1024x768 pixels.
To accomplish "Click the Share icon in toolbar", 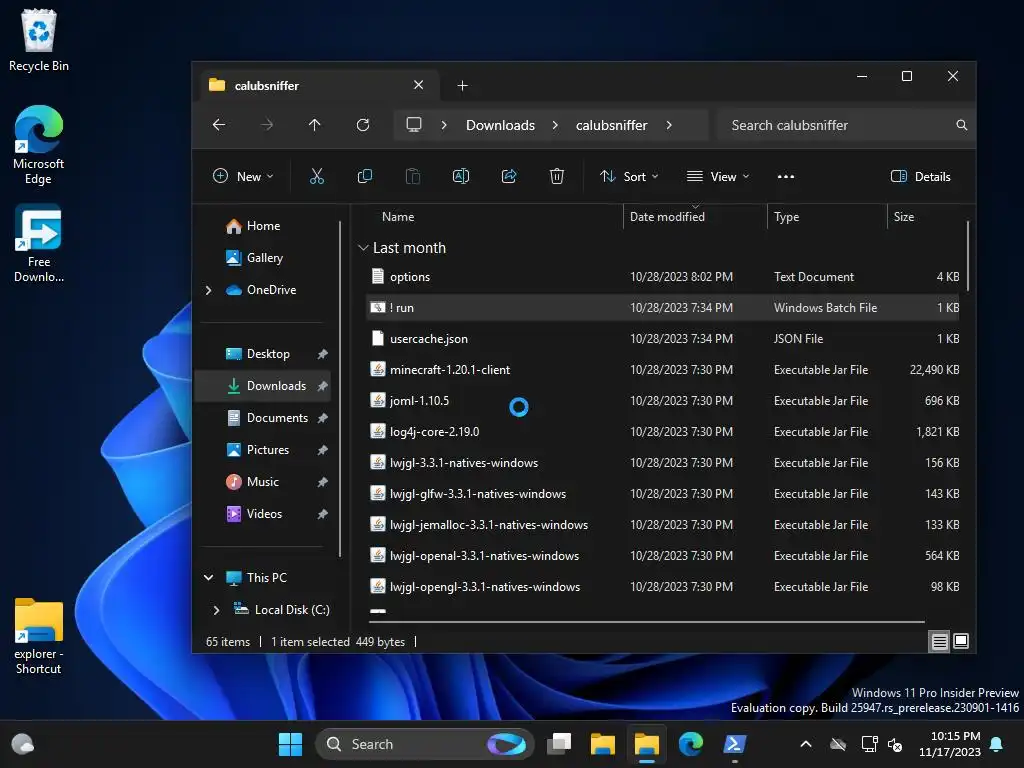I will tap(509, 176).
